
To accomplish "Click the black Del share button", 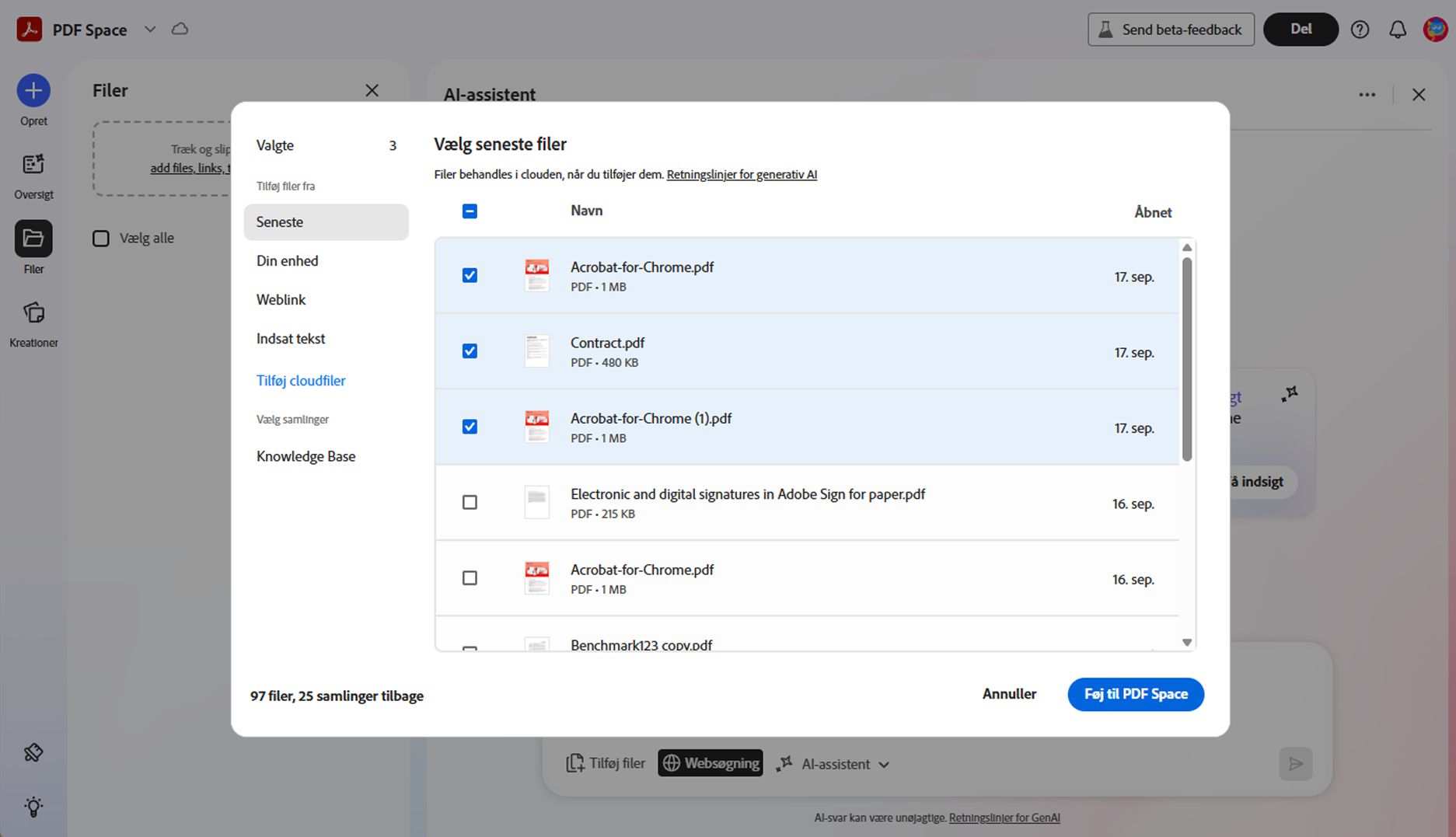I will [1301, 30].
